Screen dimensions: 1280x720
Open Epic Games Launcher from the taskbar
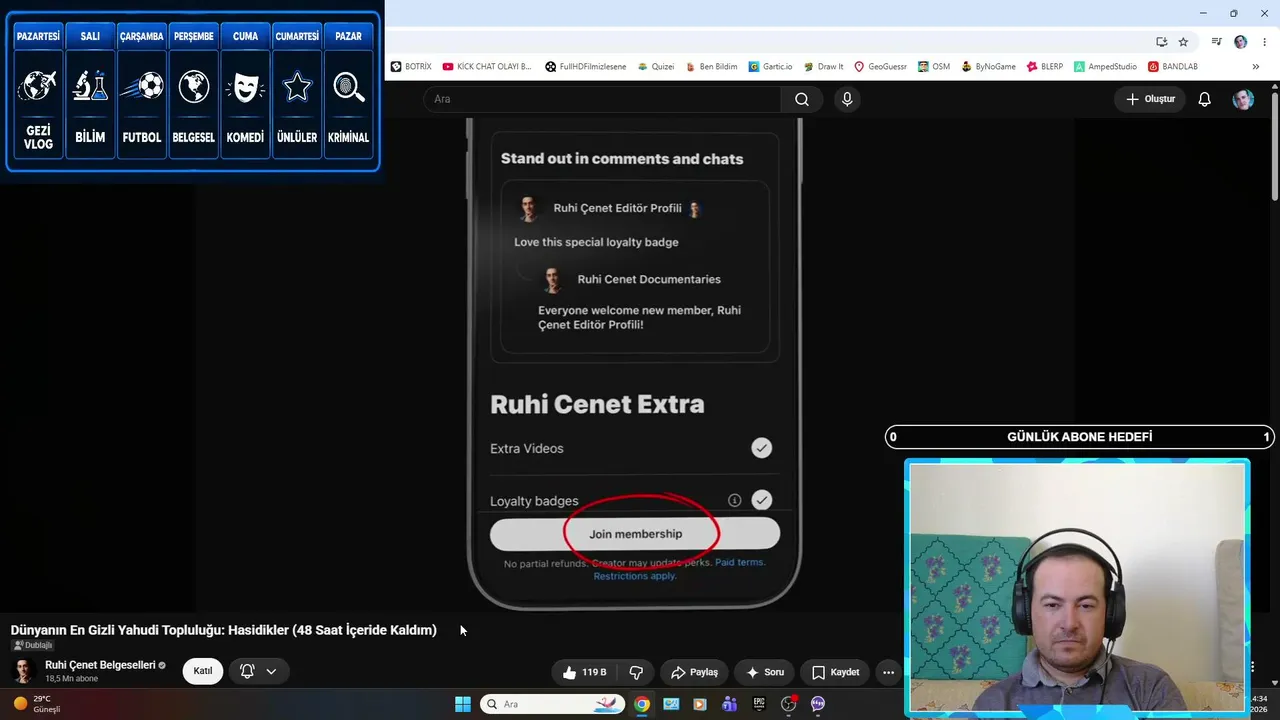[759, 704]
